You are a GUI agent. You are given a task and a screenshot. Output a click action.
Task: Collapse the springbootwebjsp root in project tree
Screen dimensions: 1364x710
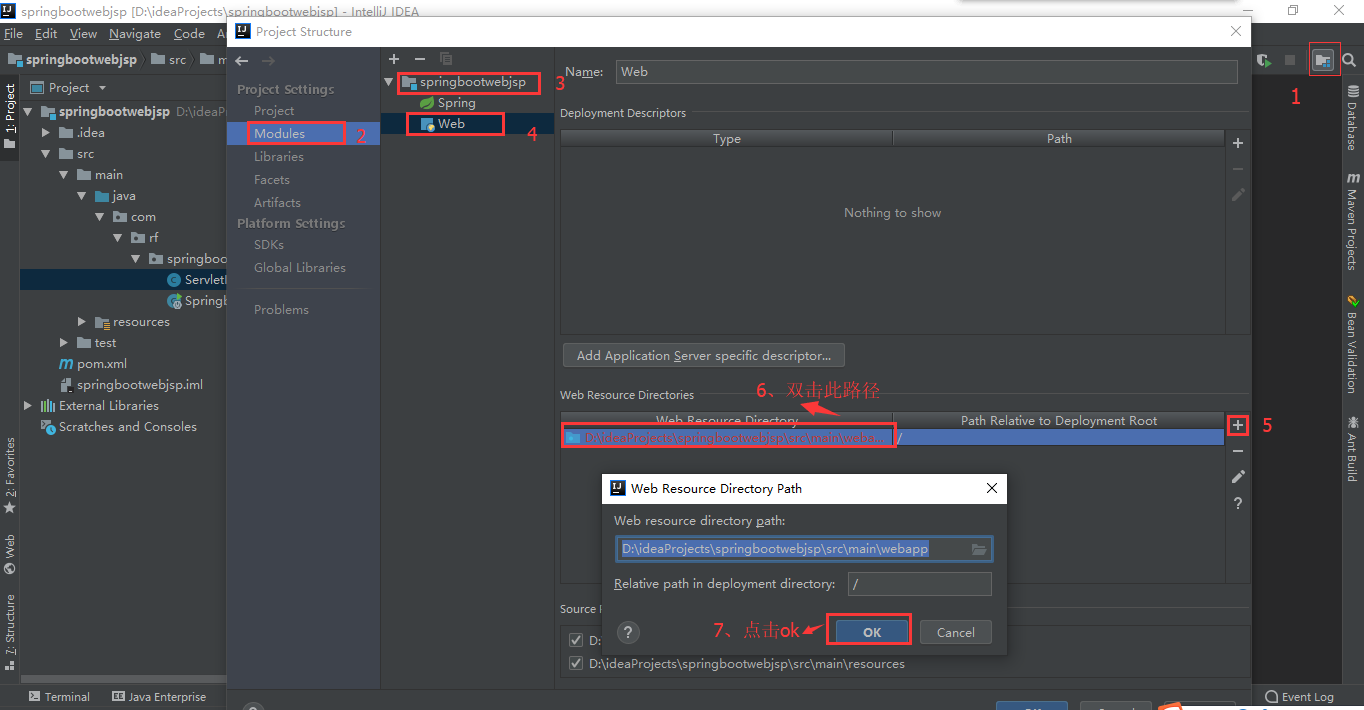[29, 112]
